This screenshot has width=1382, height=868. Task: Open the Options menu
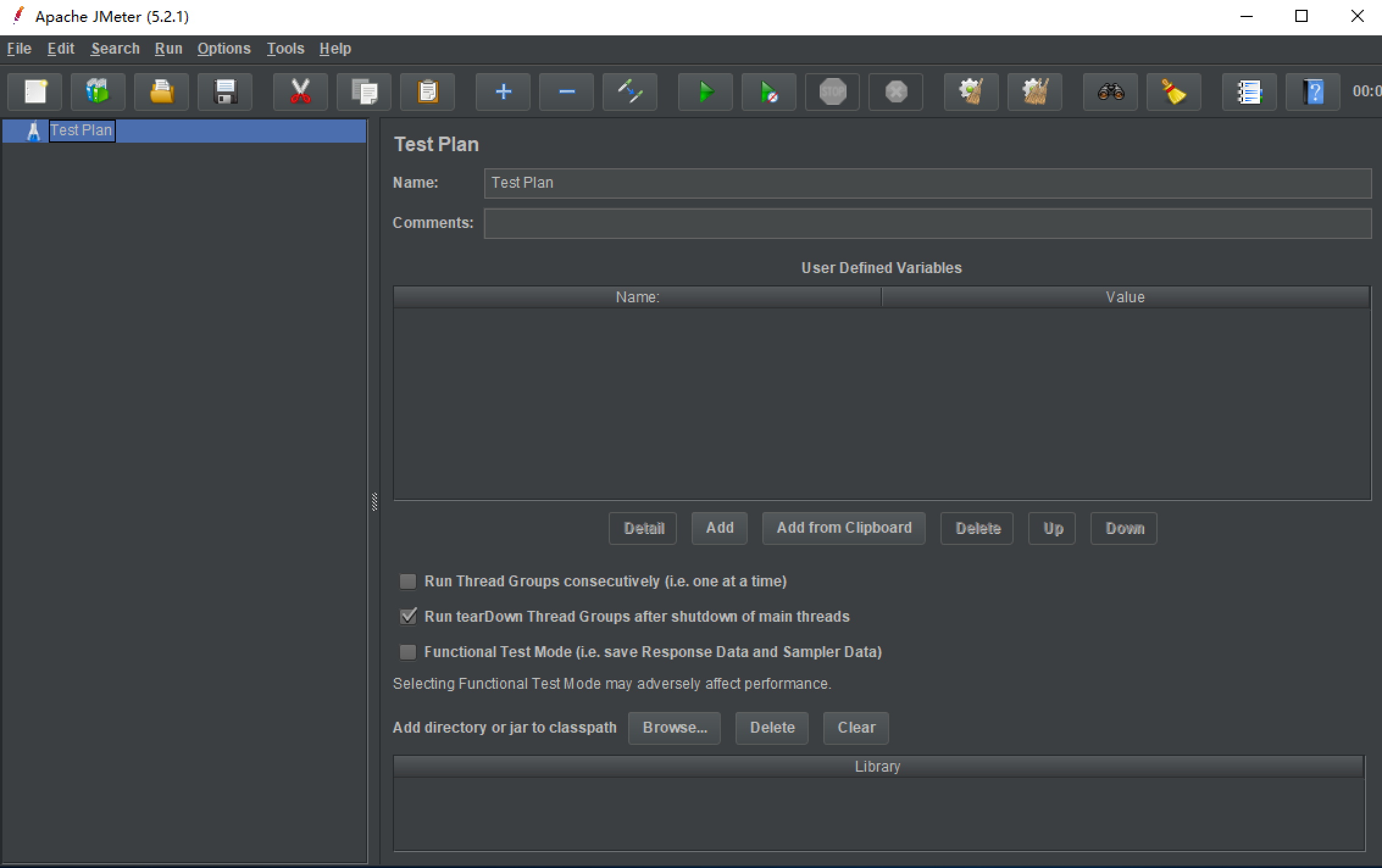pos(224,49)
